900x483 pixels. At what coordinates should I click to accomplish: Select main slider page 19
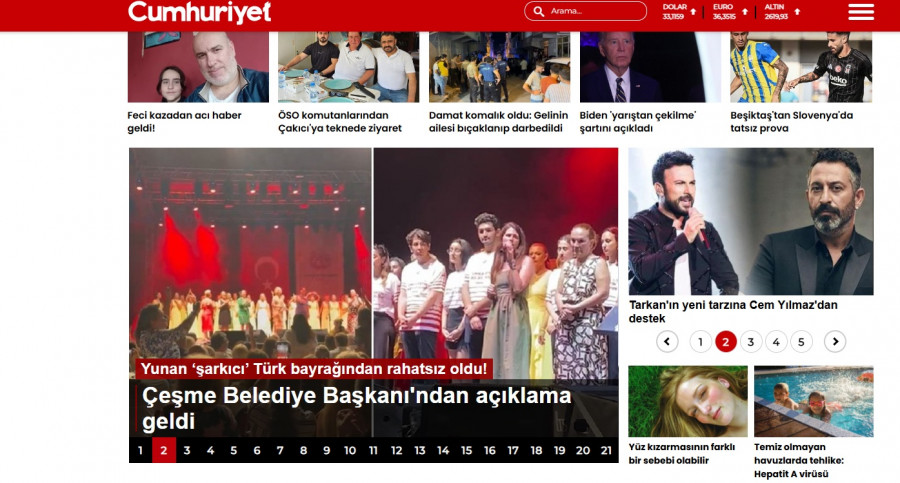[560, 450]
